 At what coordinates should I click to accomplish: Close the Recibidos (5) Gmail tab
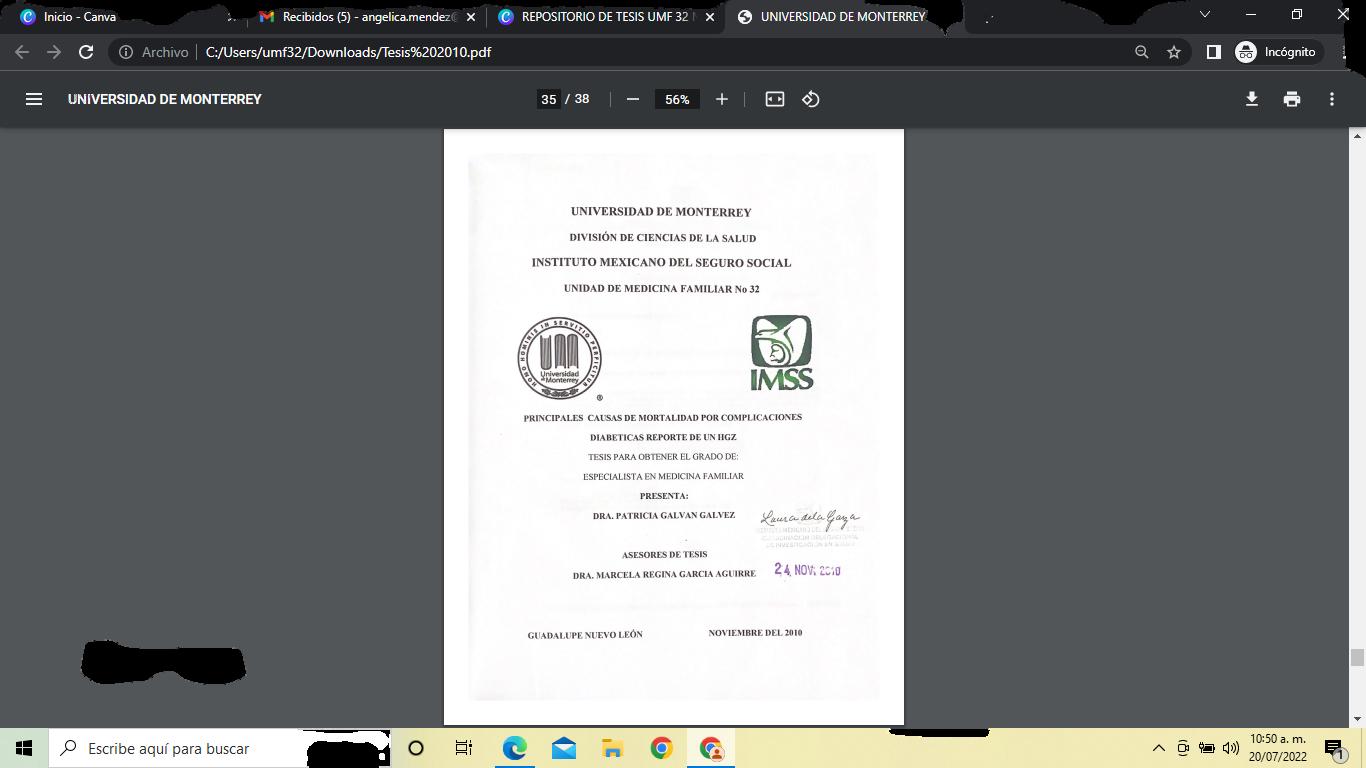tap(471, 17)
